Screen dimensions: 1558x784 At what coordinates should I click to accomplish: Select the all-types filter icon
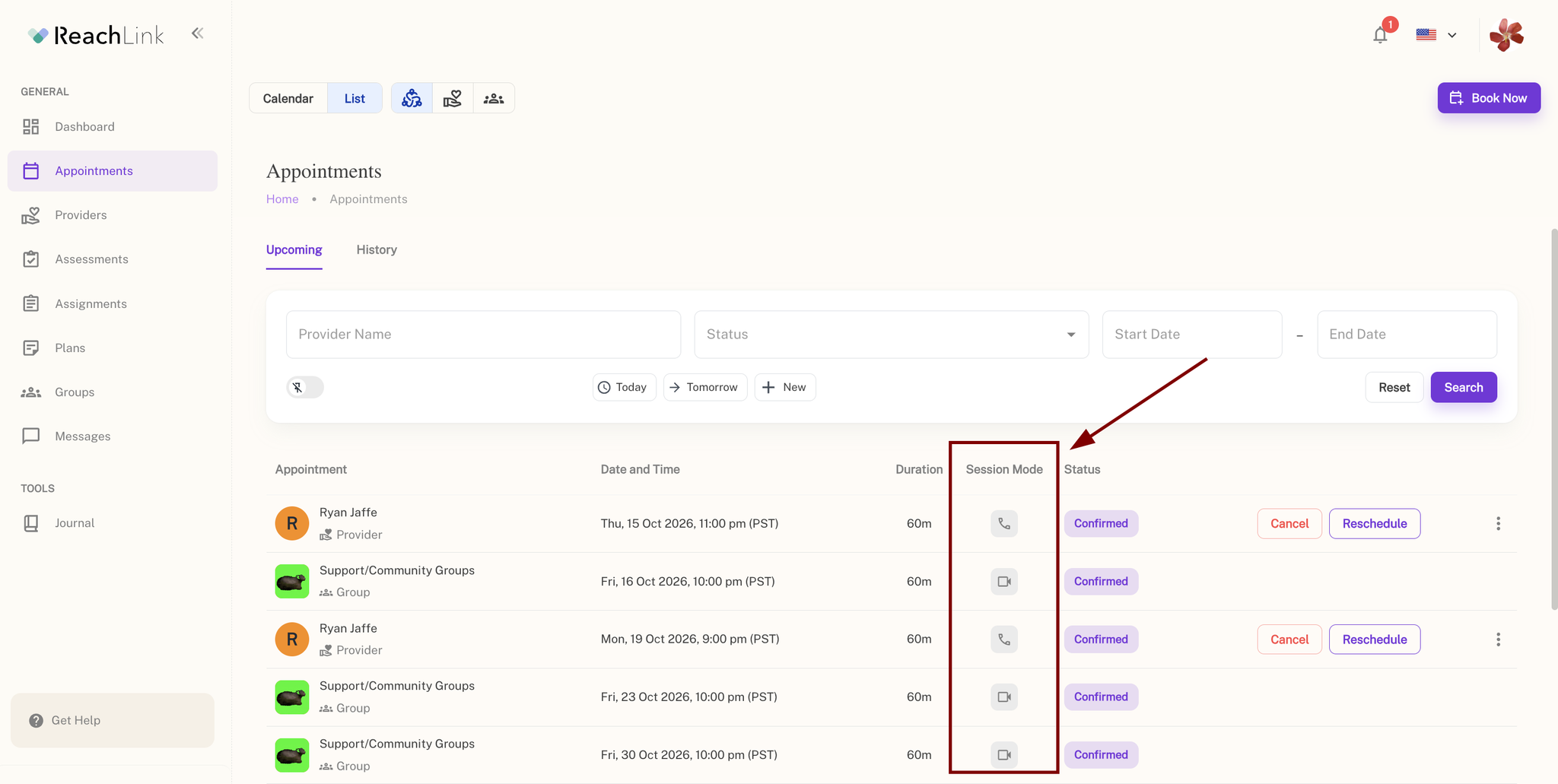[x=412, y=98]
